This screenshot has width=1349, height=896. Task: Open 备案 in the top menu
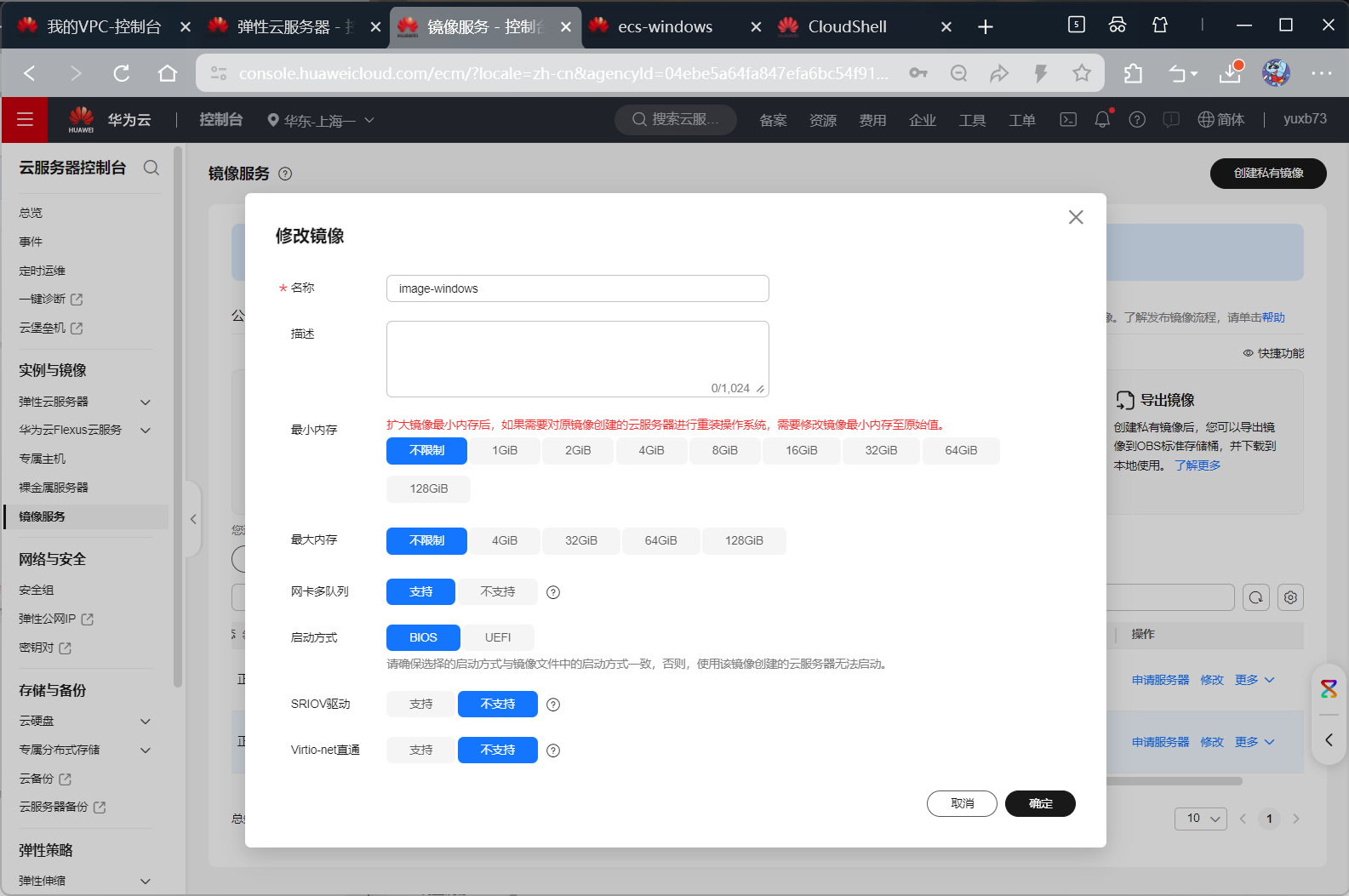(773, 120)
